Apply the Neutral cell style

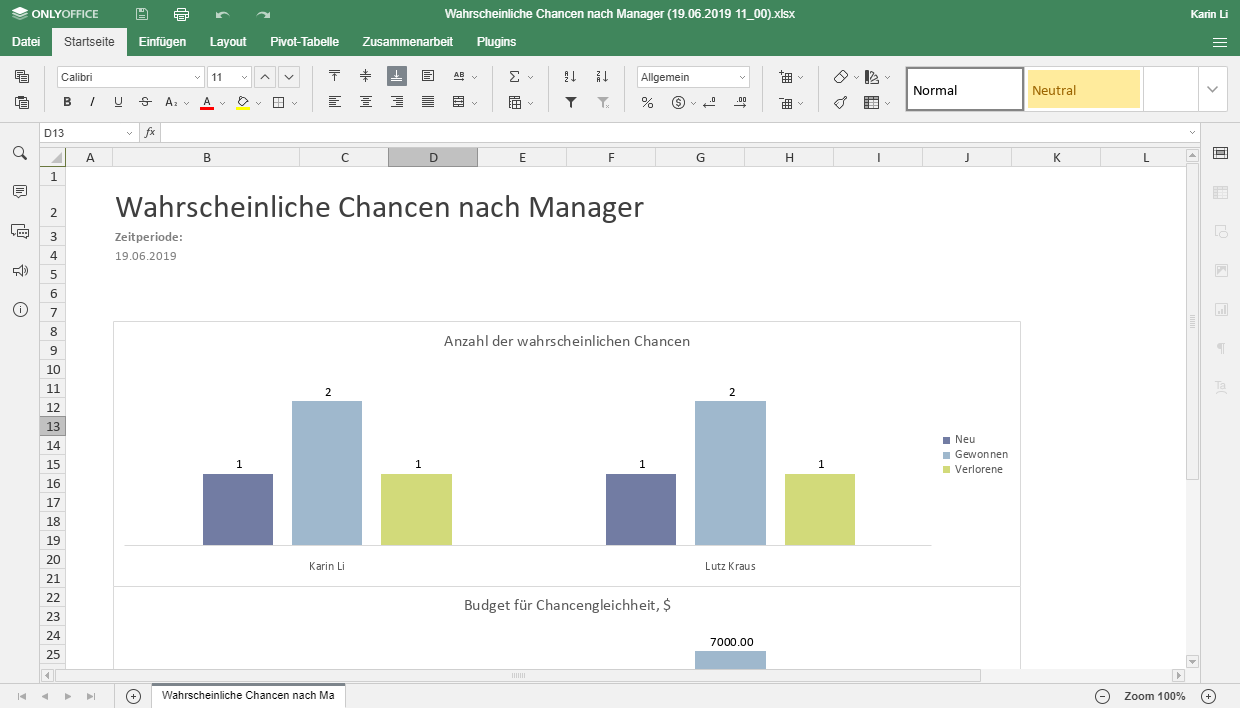(x=1083, y=90)
